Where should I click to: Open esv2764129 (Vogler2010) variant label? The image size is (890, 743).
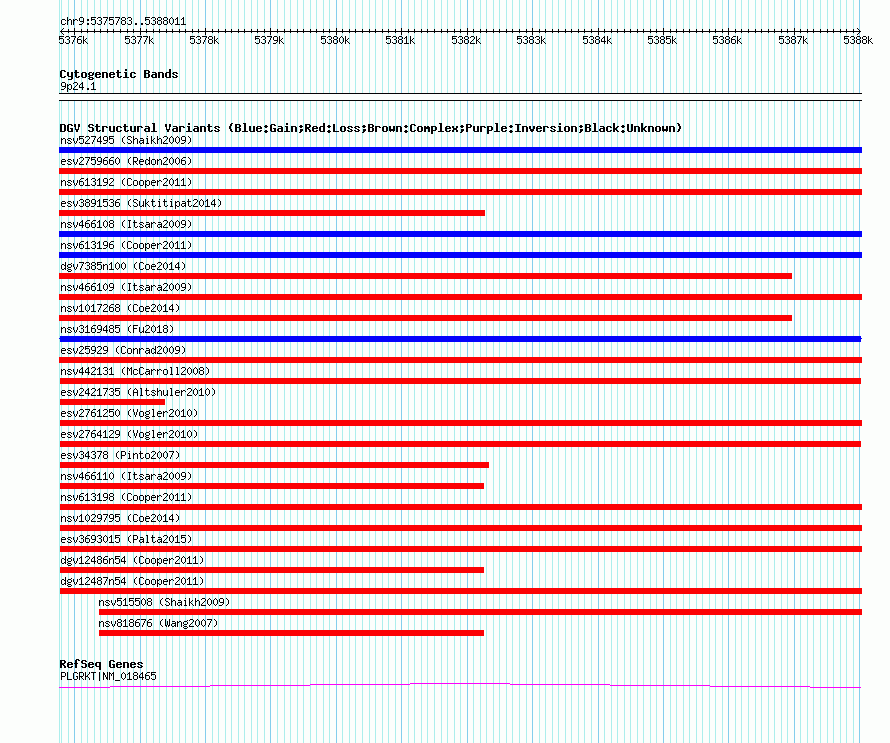click(x=129, y=434)
